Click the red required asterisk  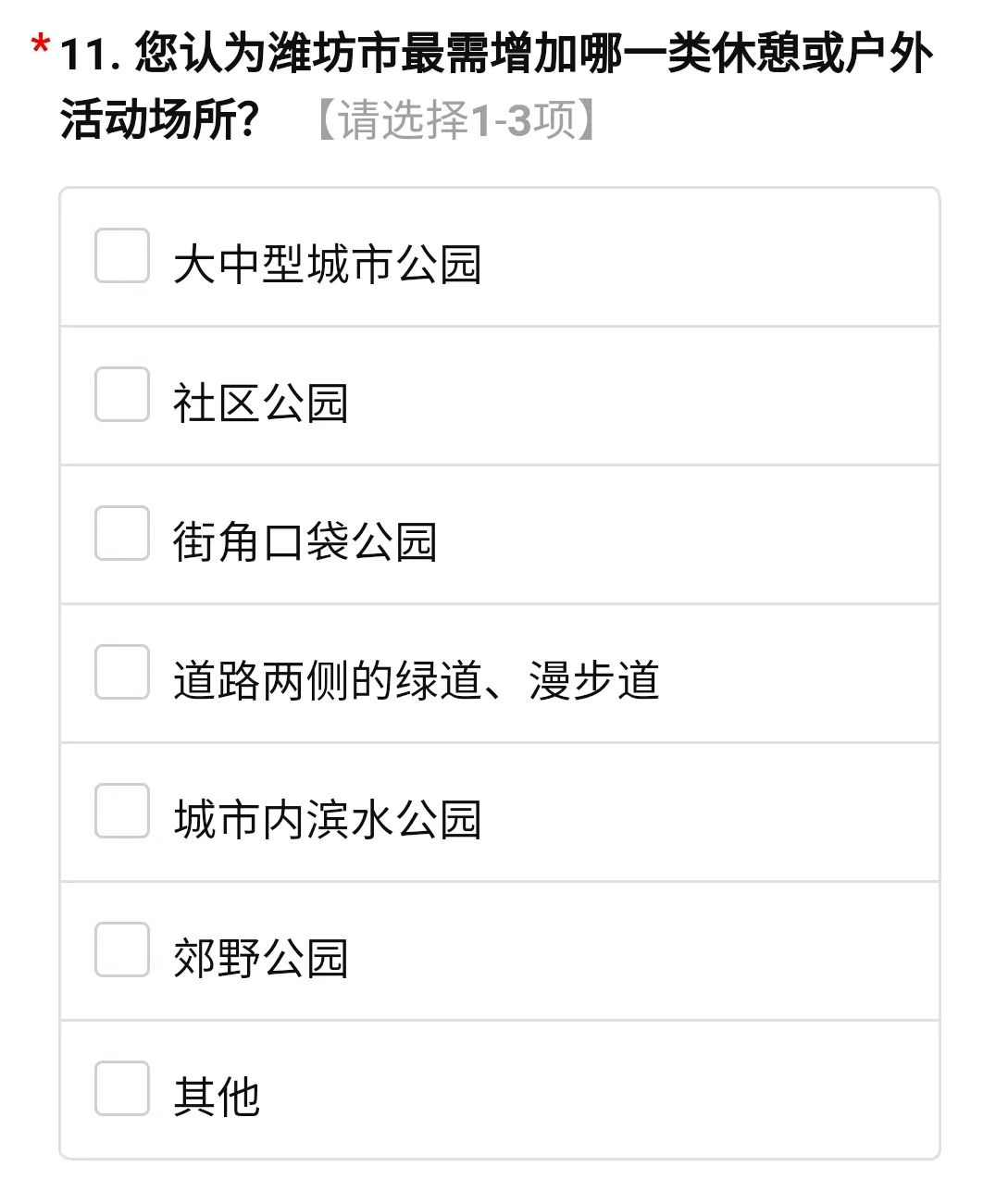click(40, 45)
